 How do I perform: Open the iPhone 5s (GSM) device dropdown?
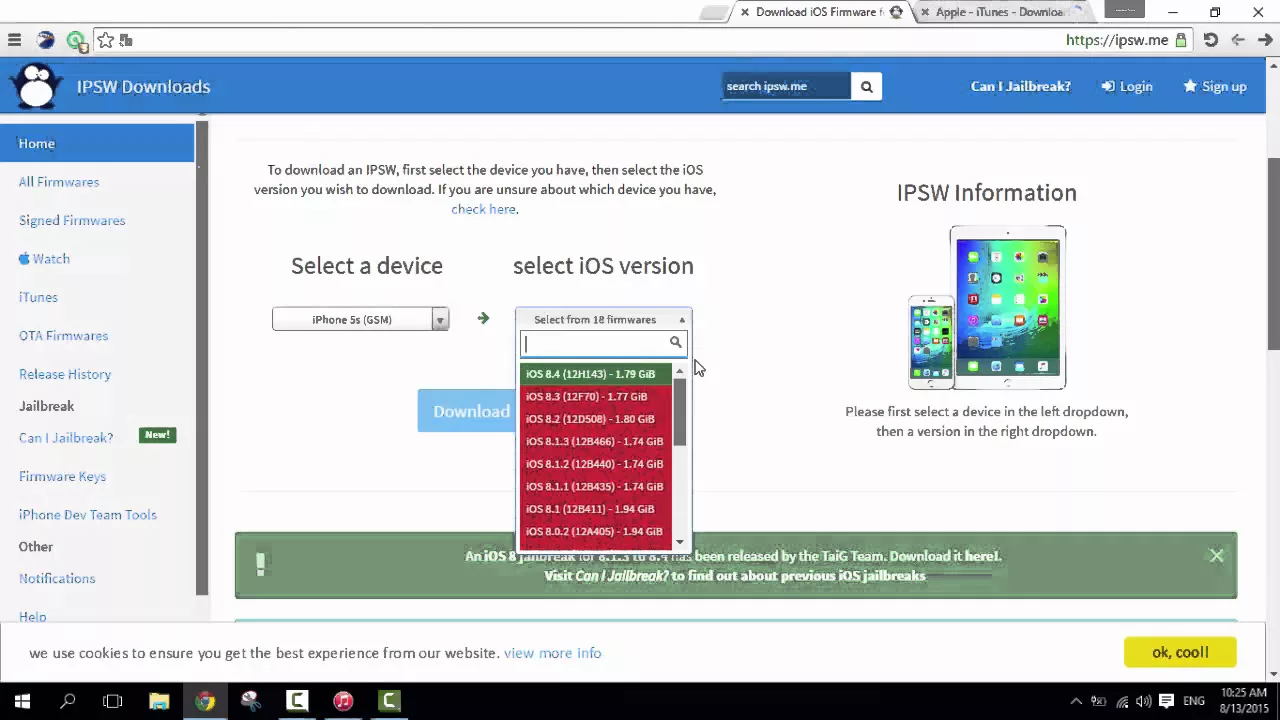coord(360,319)
